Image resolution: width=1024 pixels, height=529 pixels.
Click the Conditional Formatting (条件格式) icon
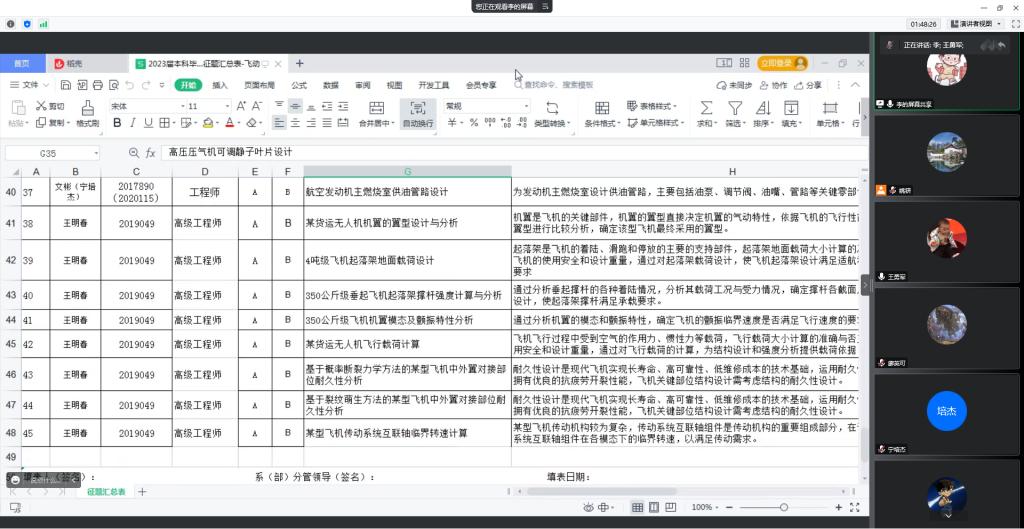pyautogui.click(x=600, y=108)
